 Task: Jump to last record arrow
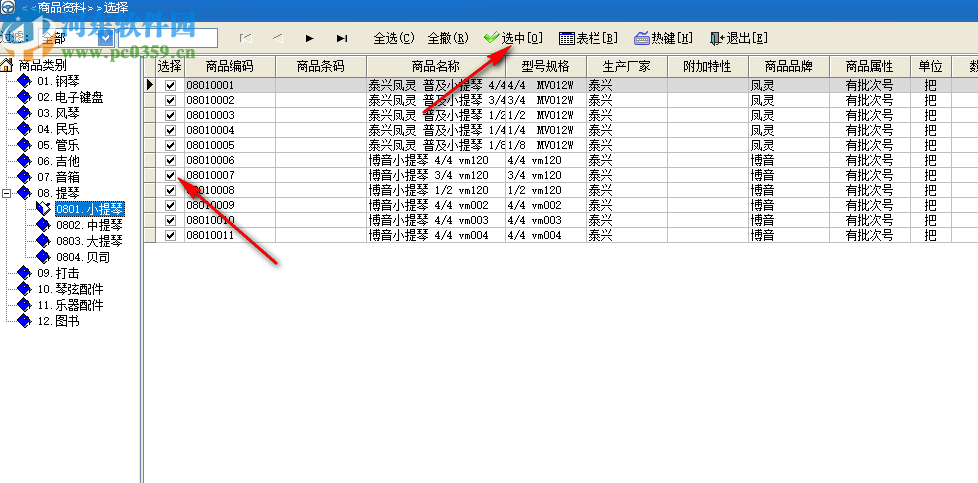pyautogui.click(x=342, y=39)
